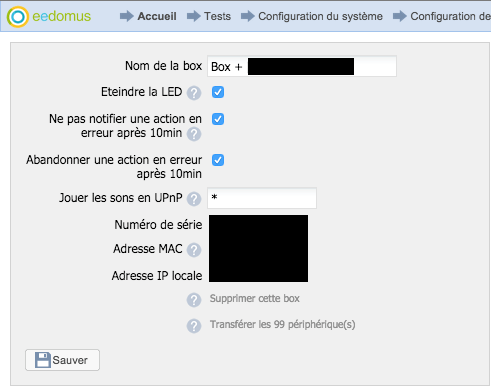Image resolution: width=491 pixels, height=386 pixels.
Task: Focus the Nom de la box text field
Action: pos(302,66)
